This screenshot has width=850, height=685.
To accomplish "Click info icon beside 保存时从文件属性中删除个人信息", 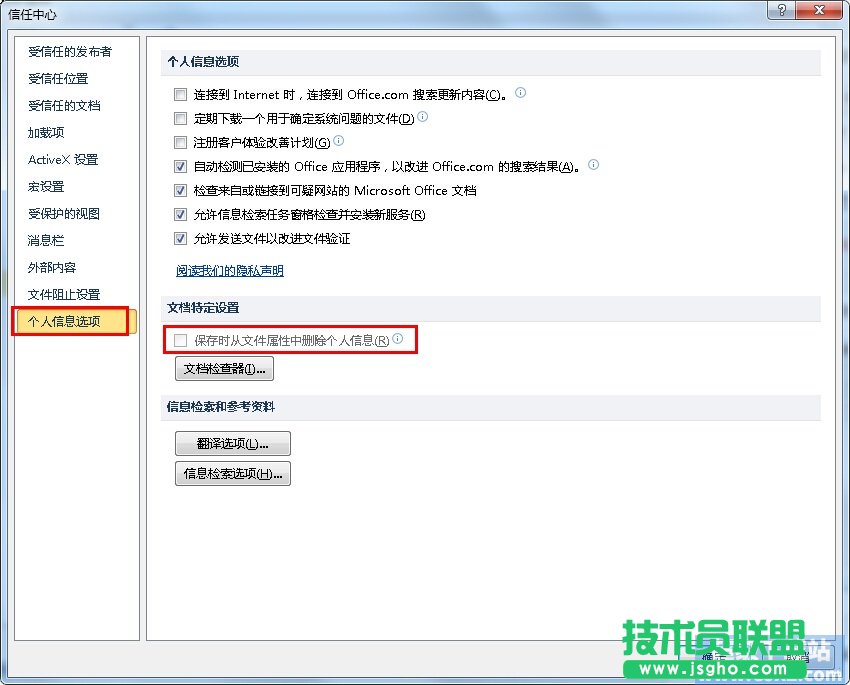I will [x=397, y=339].
